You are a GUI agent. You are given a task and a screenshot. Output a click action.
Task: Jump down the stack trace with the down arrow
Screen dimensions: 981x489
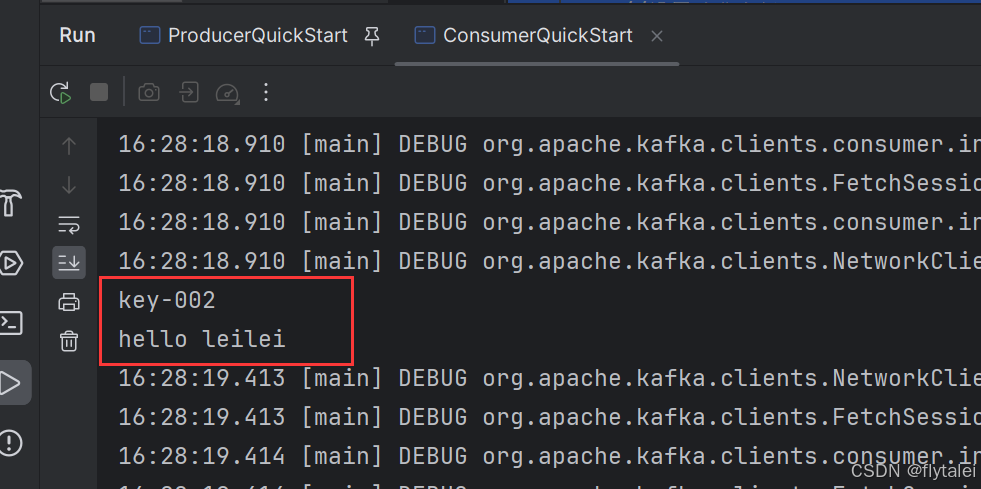tap(69, 185)
